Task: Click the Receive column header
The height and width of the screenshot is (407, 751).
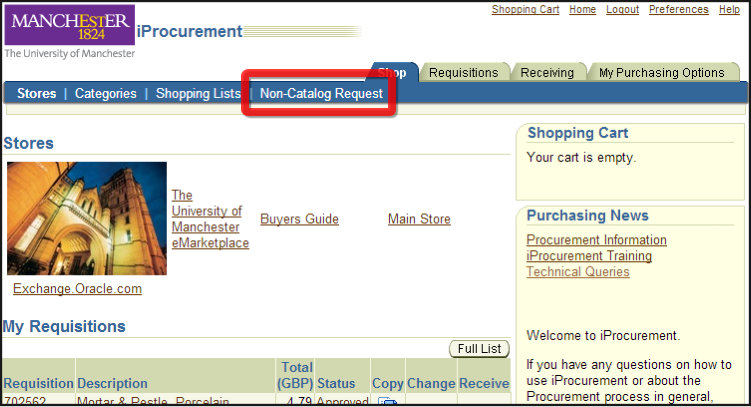Action: point(484,384)
